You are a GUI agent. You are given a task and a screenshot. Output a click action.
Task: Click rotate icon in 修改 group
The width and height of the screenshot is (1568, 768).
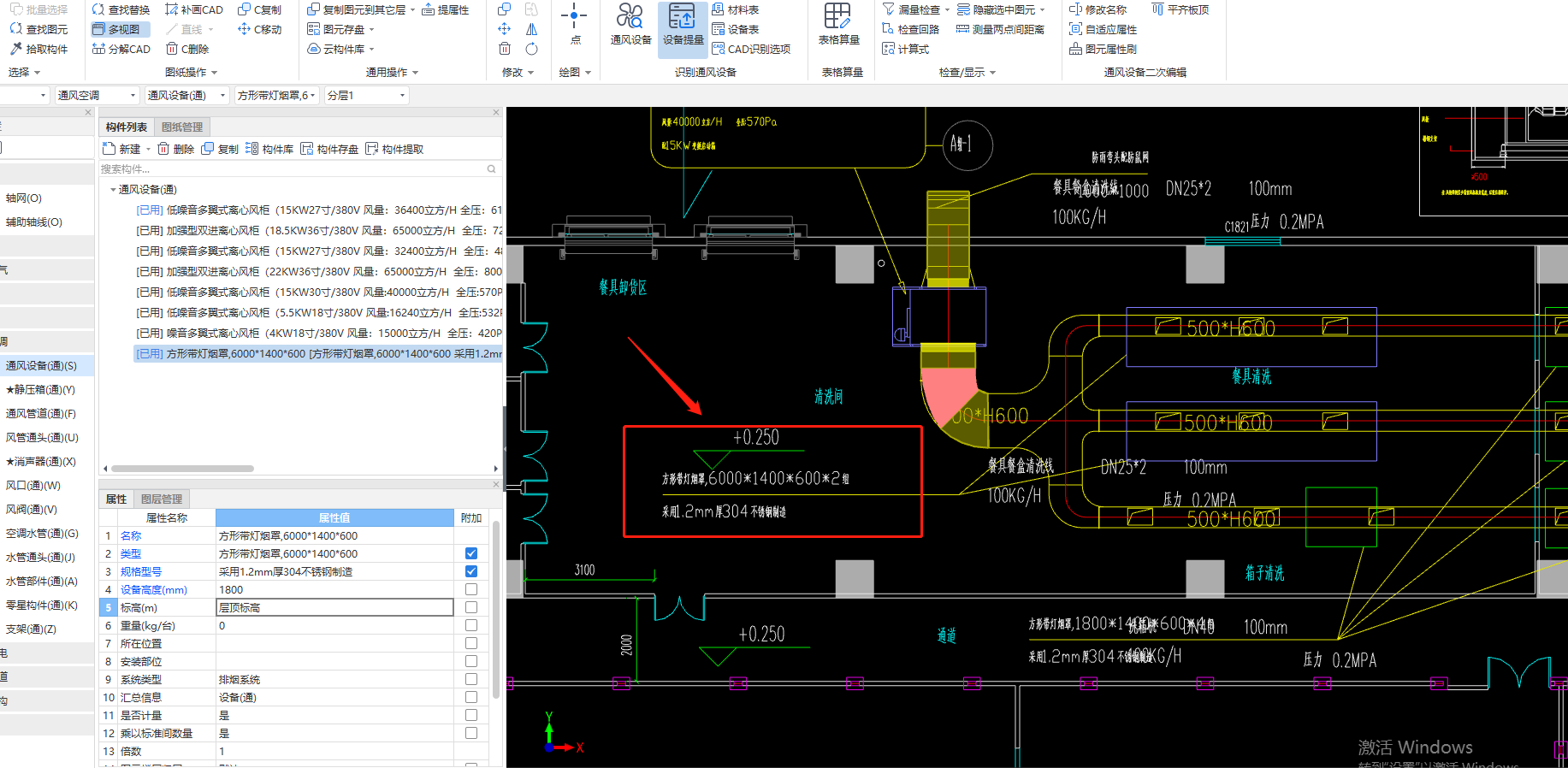(531, 49)
